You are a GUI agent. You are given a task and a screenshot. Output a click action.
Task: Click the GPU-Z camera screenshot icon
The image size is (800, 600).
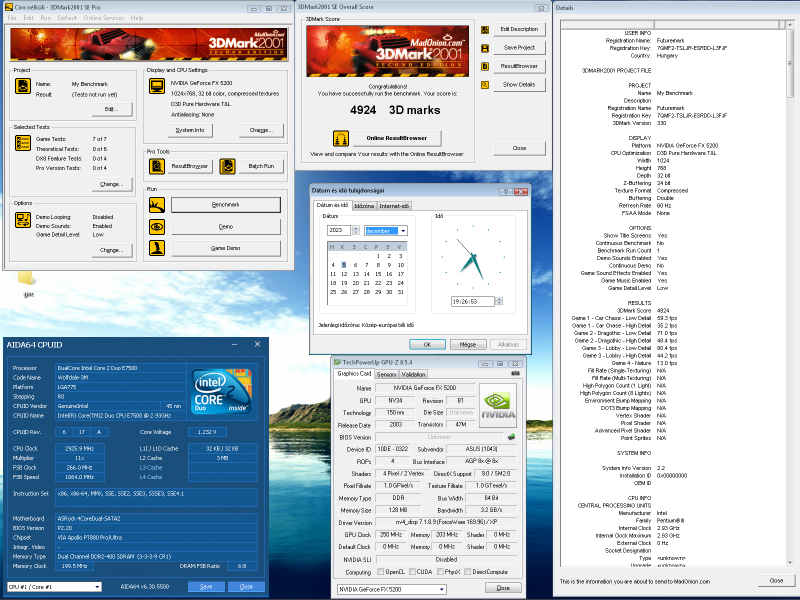515,373
